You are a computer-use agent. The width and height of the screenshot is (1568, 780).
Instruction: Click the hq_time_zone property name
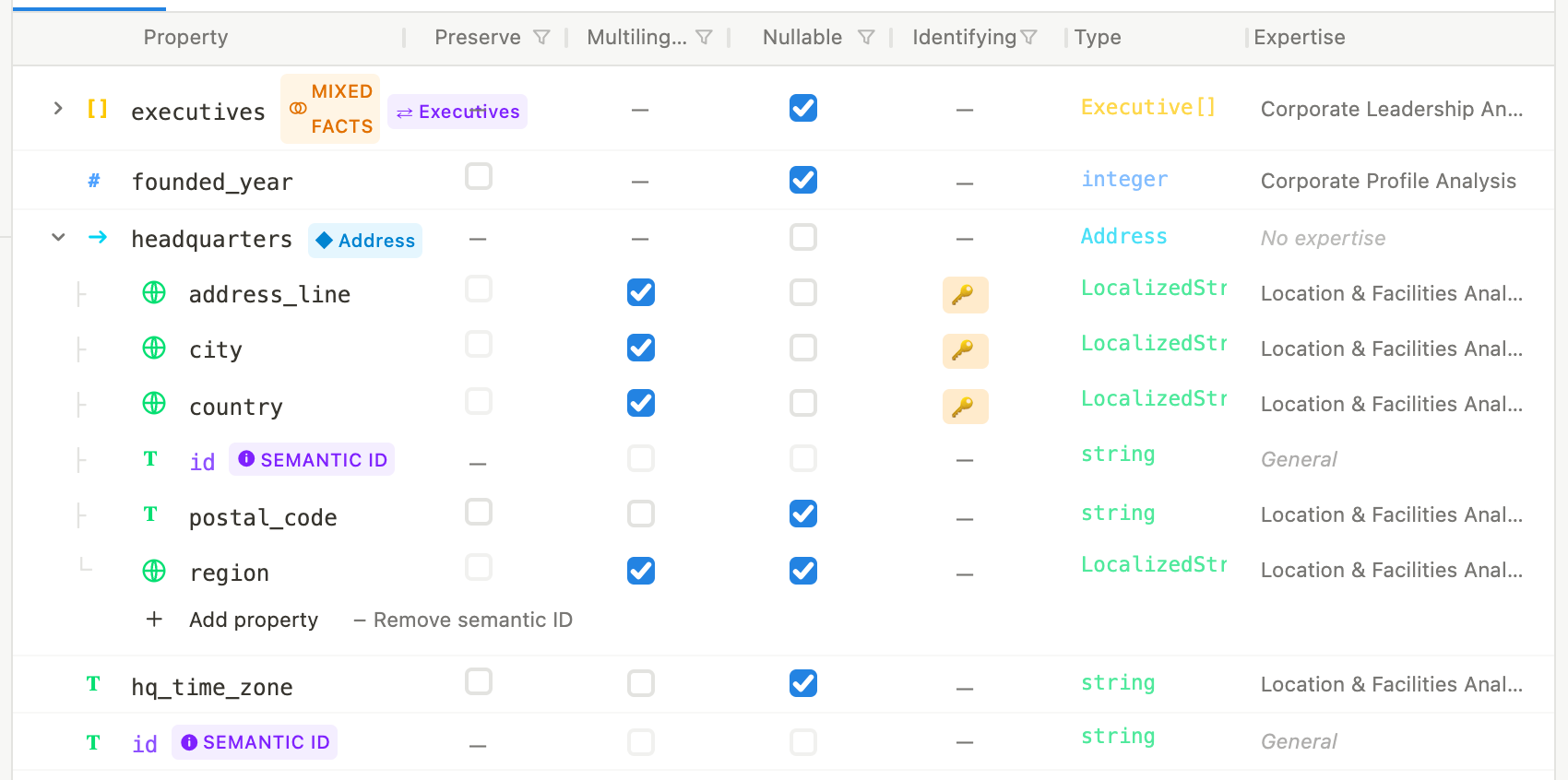pos(212,687)
